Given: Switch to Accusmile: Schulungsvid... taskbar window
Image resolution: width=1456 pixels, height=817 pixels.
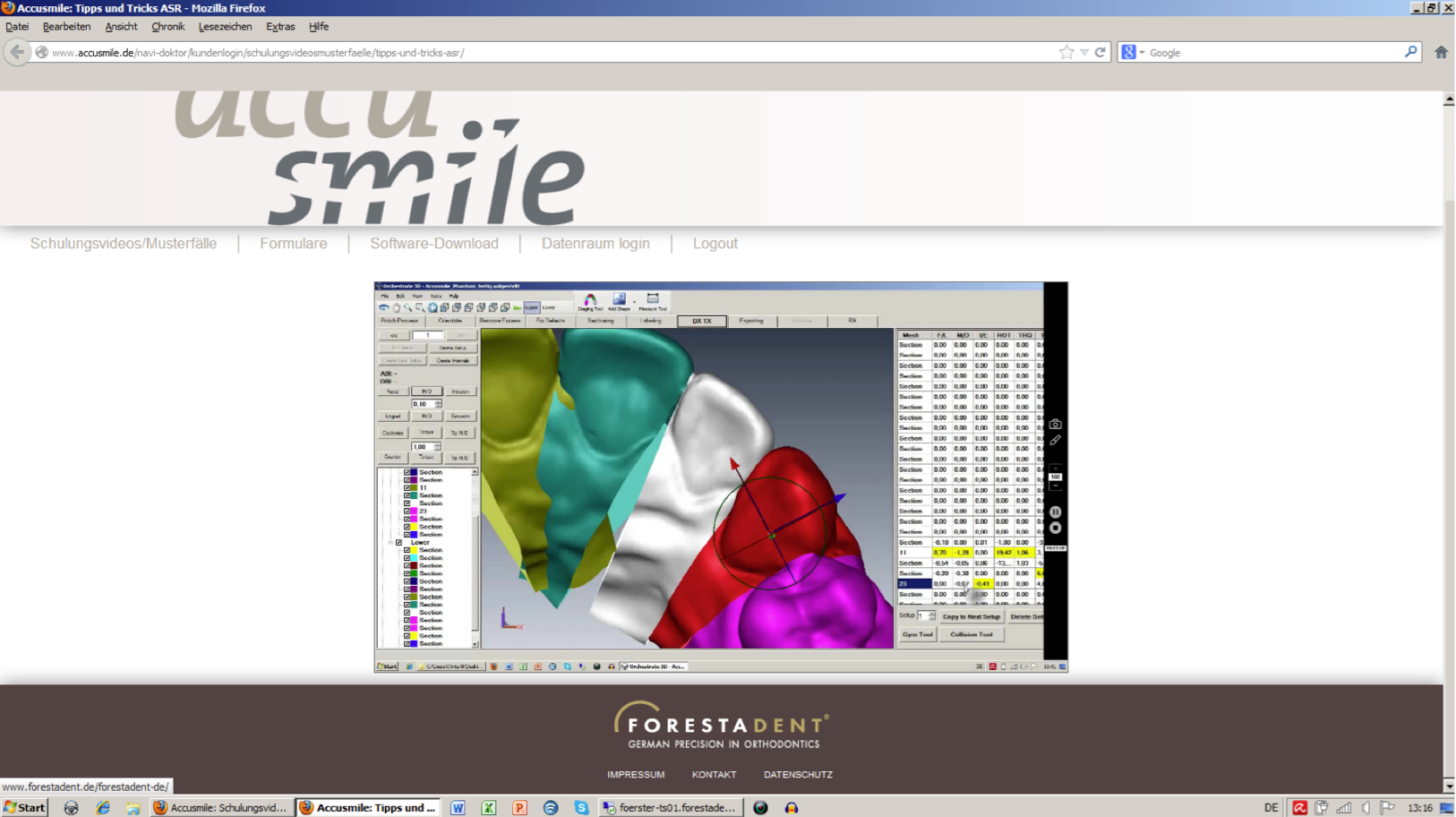Looking at the screenshot, I should 220,808.
